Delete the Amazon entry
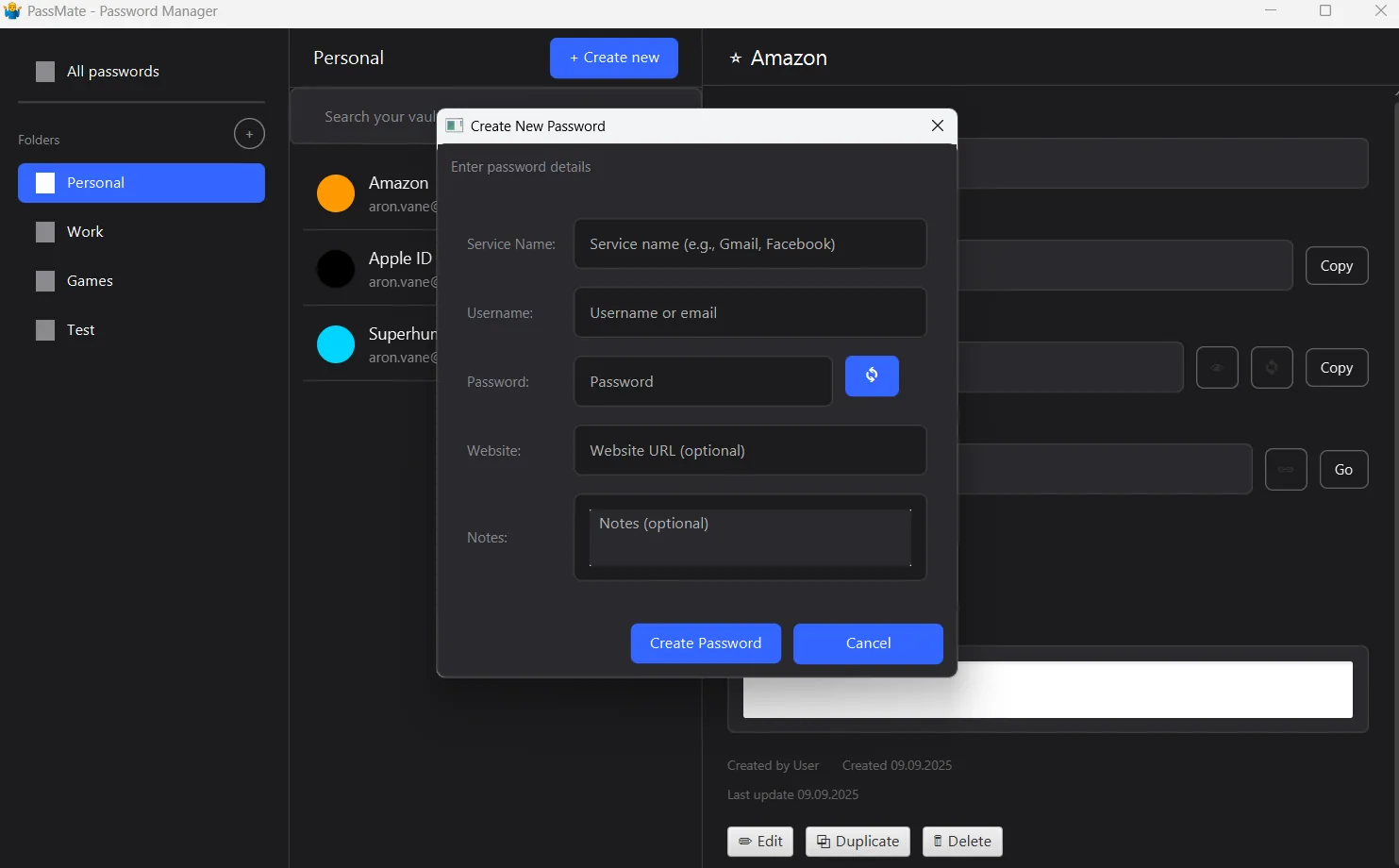The width and height of the screenshot is (1399, 868). pyautogui.click(x=962, y=842)
